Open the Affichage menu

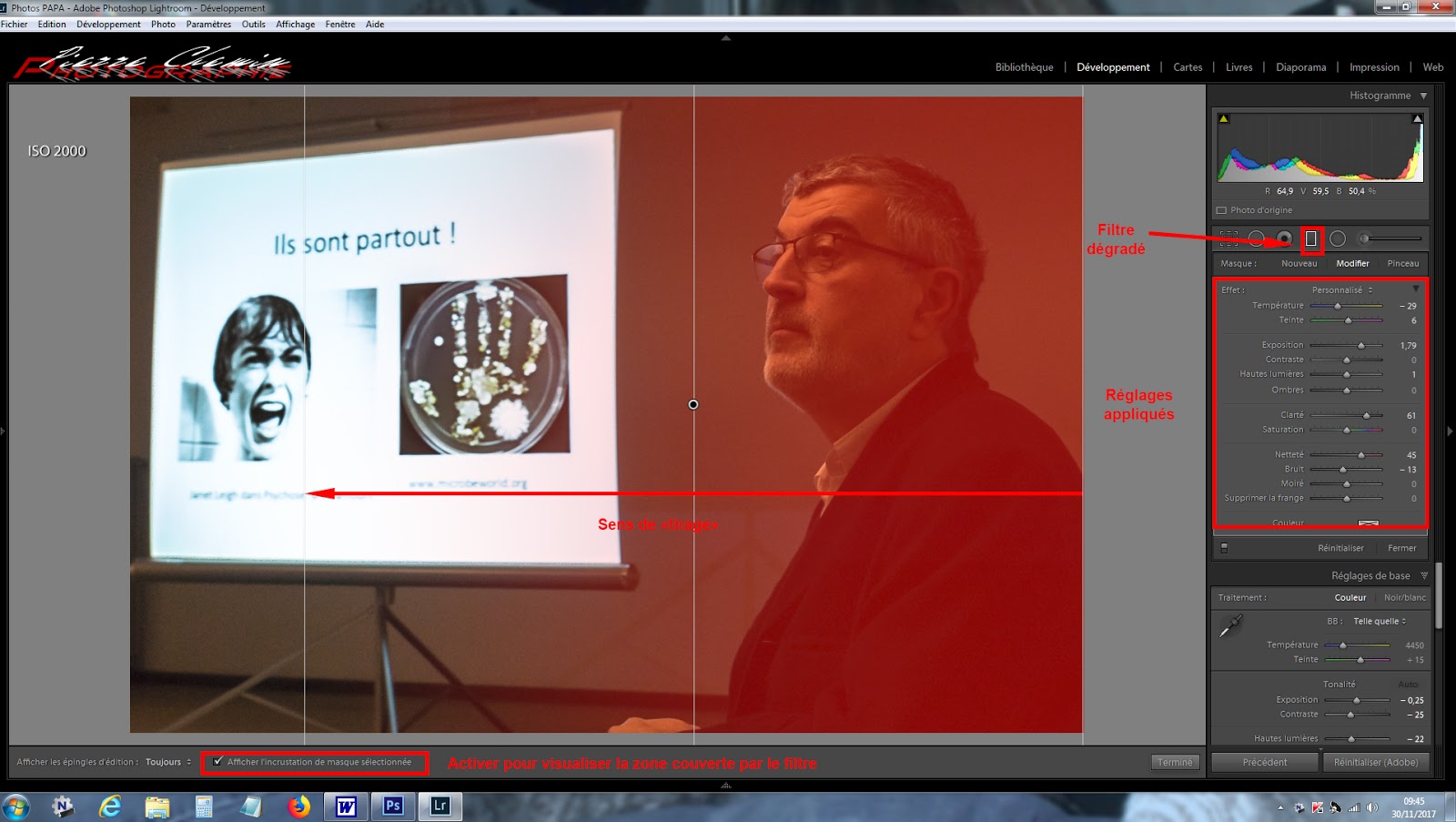pyautogui.click(x=295, y=25)
